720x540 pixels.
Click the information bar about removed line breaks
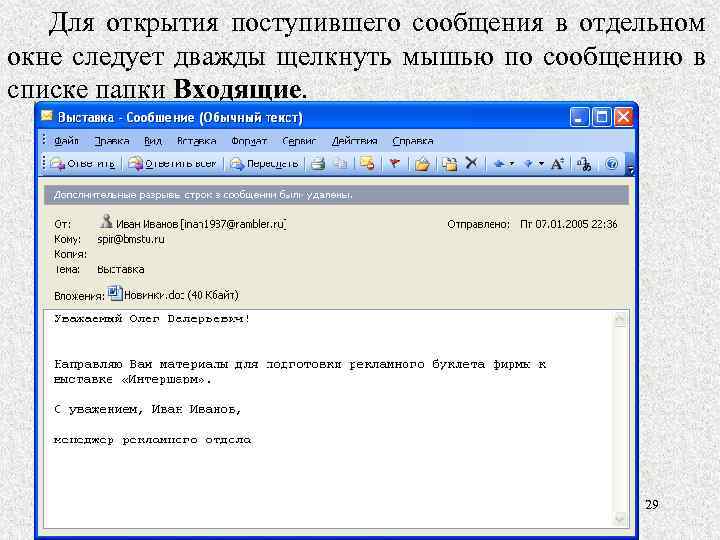pos(336,195)
